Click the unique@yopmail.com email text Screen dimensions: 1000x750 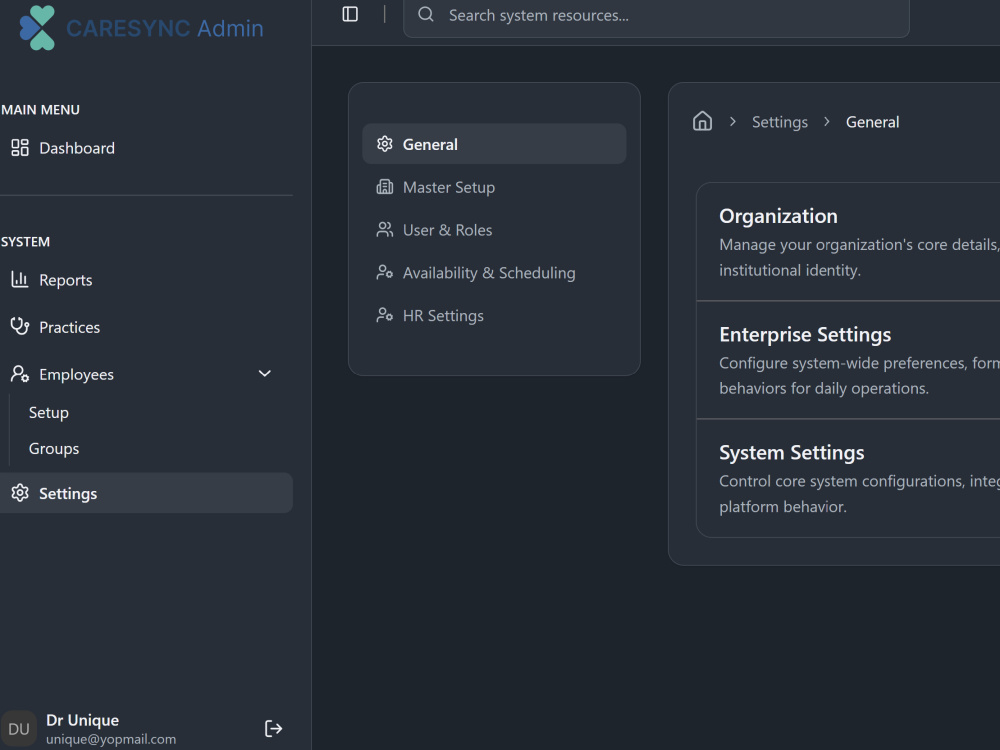coord(111,739)
